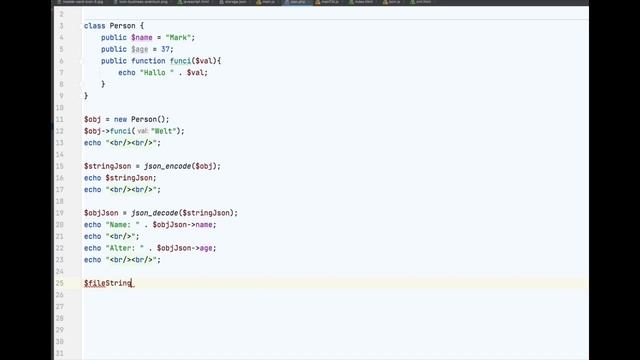Click the closing brace of class Person on line 9
Image resolution: width=640 pixels, height=360 pixels.
[86, 96]
